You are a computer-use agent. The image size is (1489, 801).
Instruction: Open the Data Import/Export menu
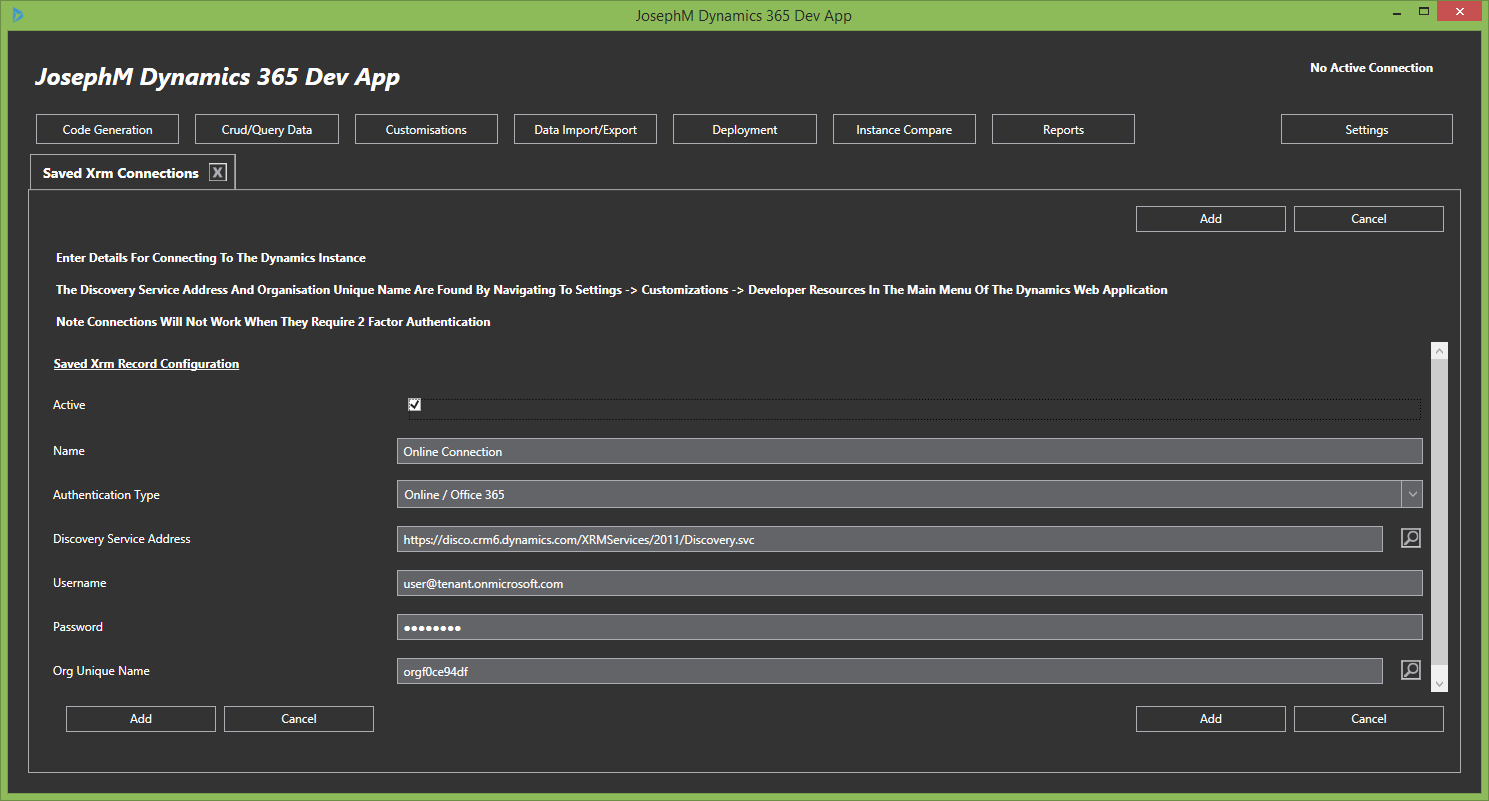click(x=585, y=129)
